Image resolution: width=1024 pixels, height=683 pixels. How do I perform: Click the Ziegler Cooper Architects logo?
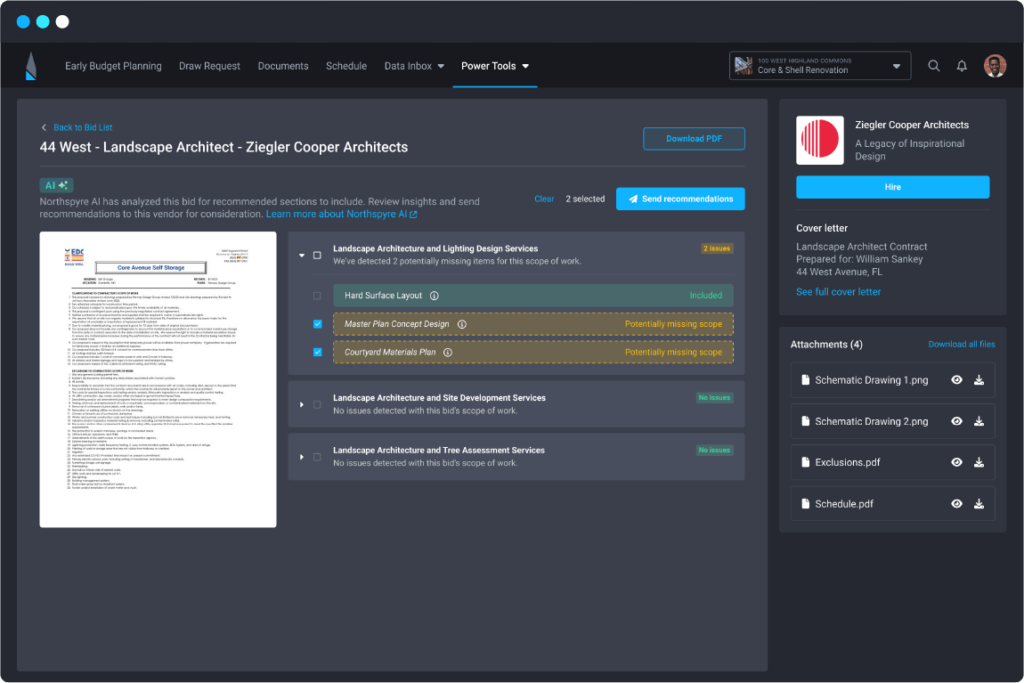[820, 140]
